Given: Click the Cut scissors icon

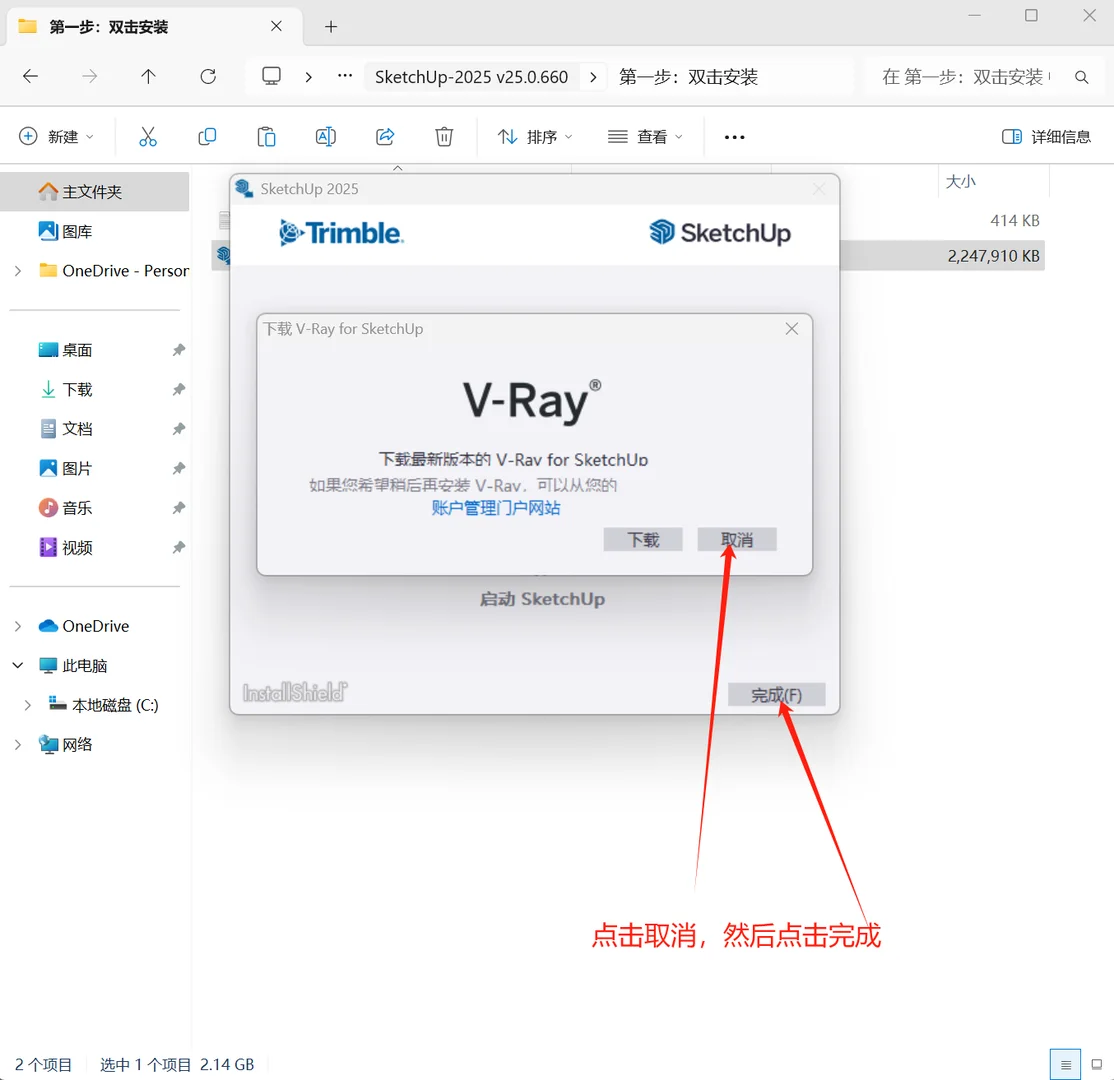Looking at the screenshot, I should click(148, 136).
